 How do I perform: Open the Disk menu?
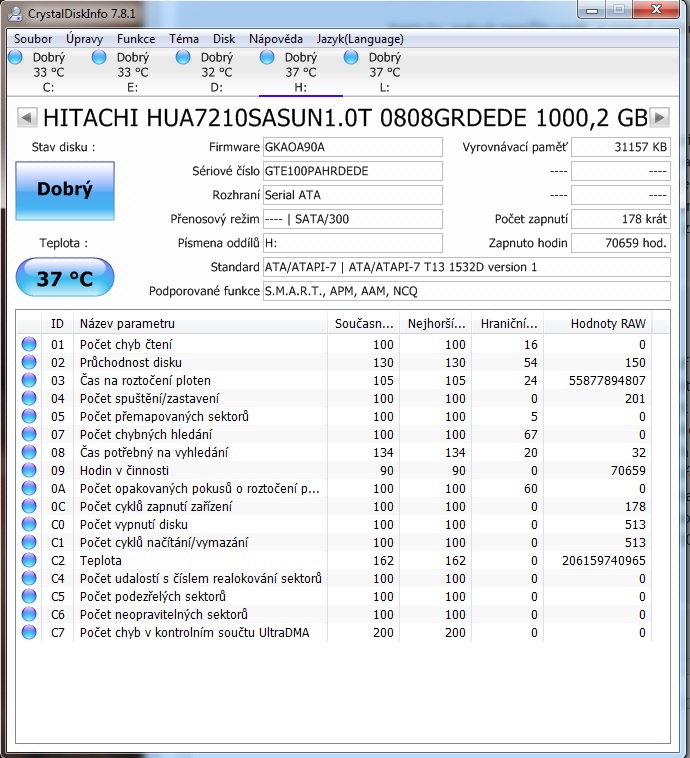point(224,39)
